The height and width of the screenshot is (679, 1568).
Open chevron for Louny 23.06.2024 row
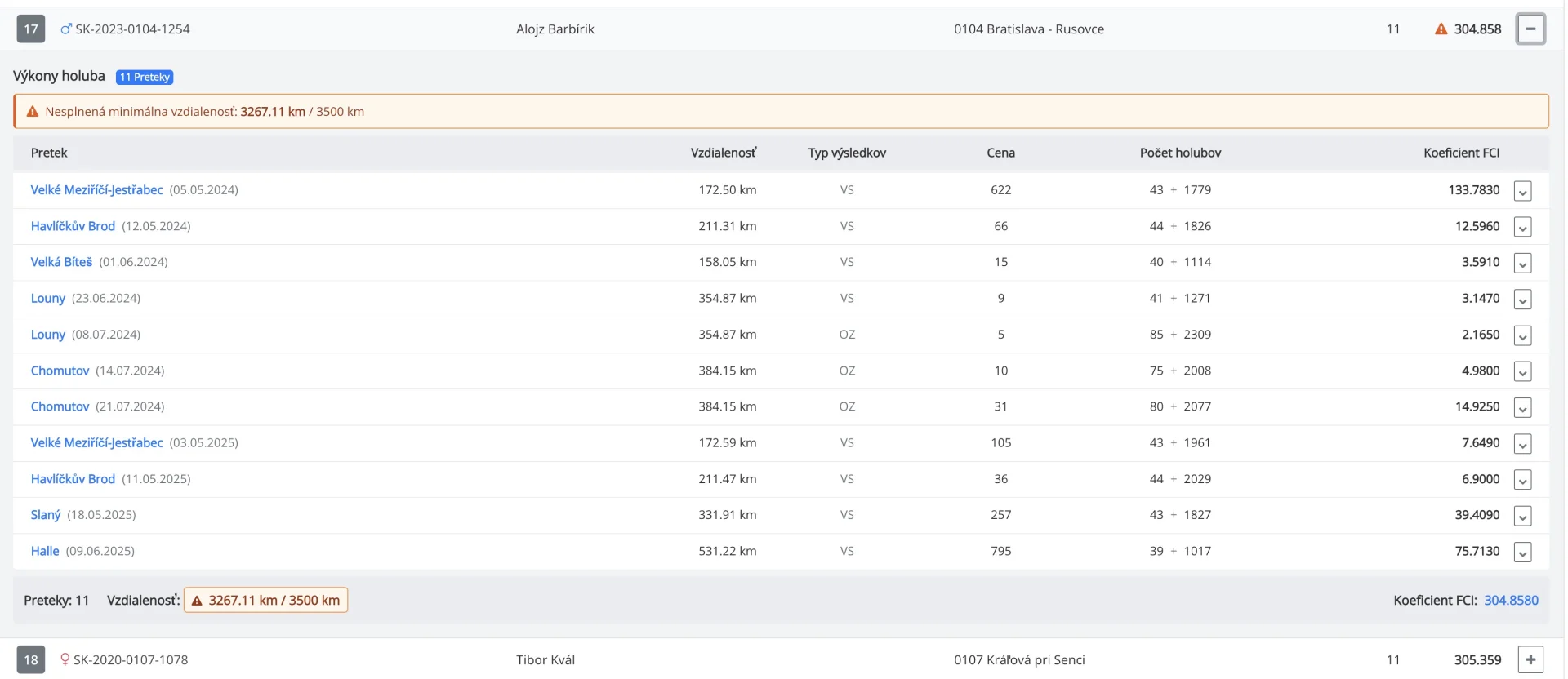pos(1521,300)
